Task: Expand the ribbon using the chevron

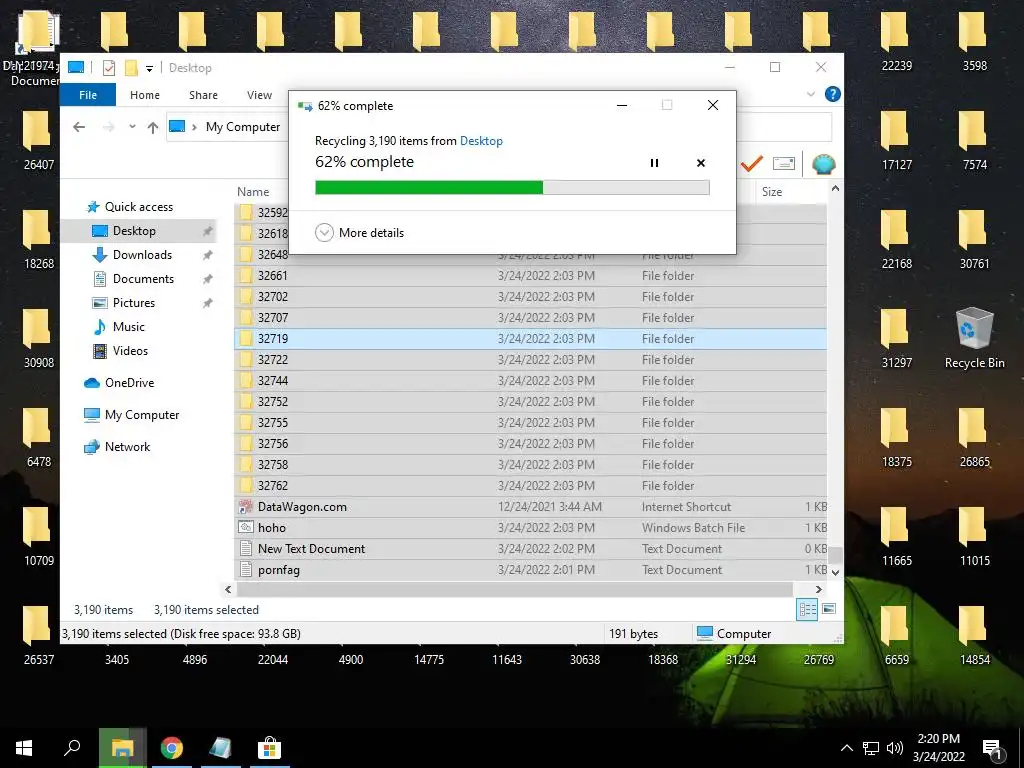Action: [810, 94]
